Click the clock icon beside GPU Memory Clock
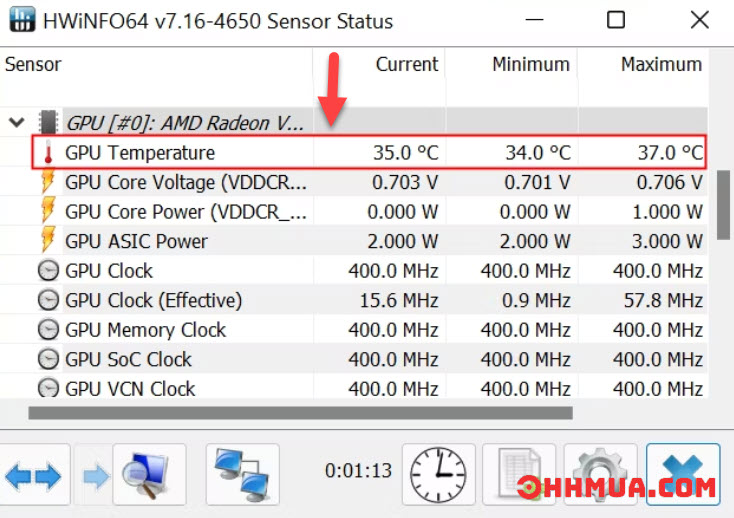 point(48,329)
